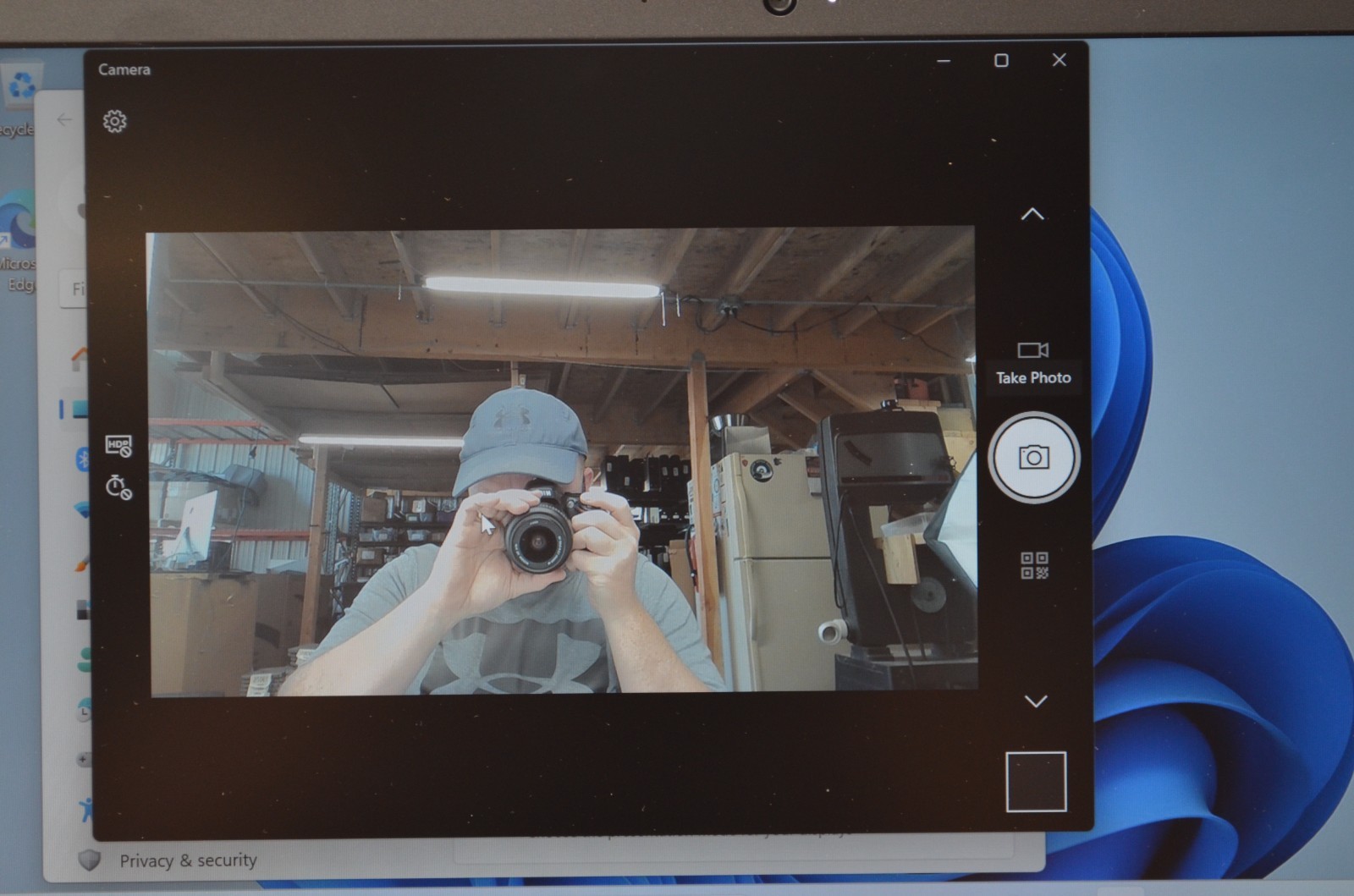Switch to barcode scanner mode
The width and height of the screenshot is (1354, 896).
tap(1034, 565)
